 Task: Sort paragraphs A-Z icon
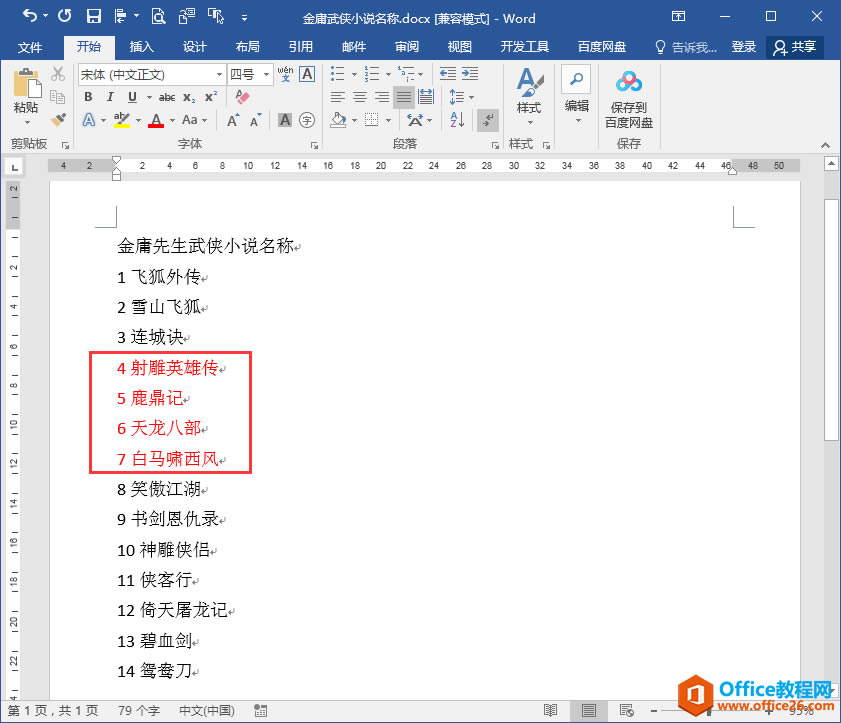[x=457, y=120]
